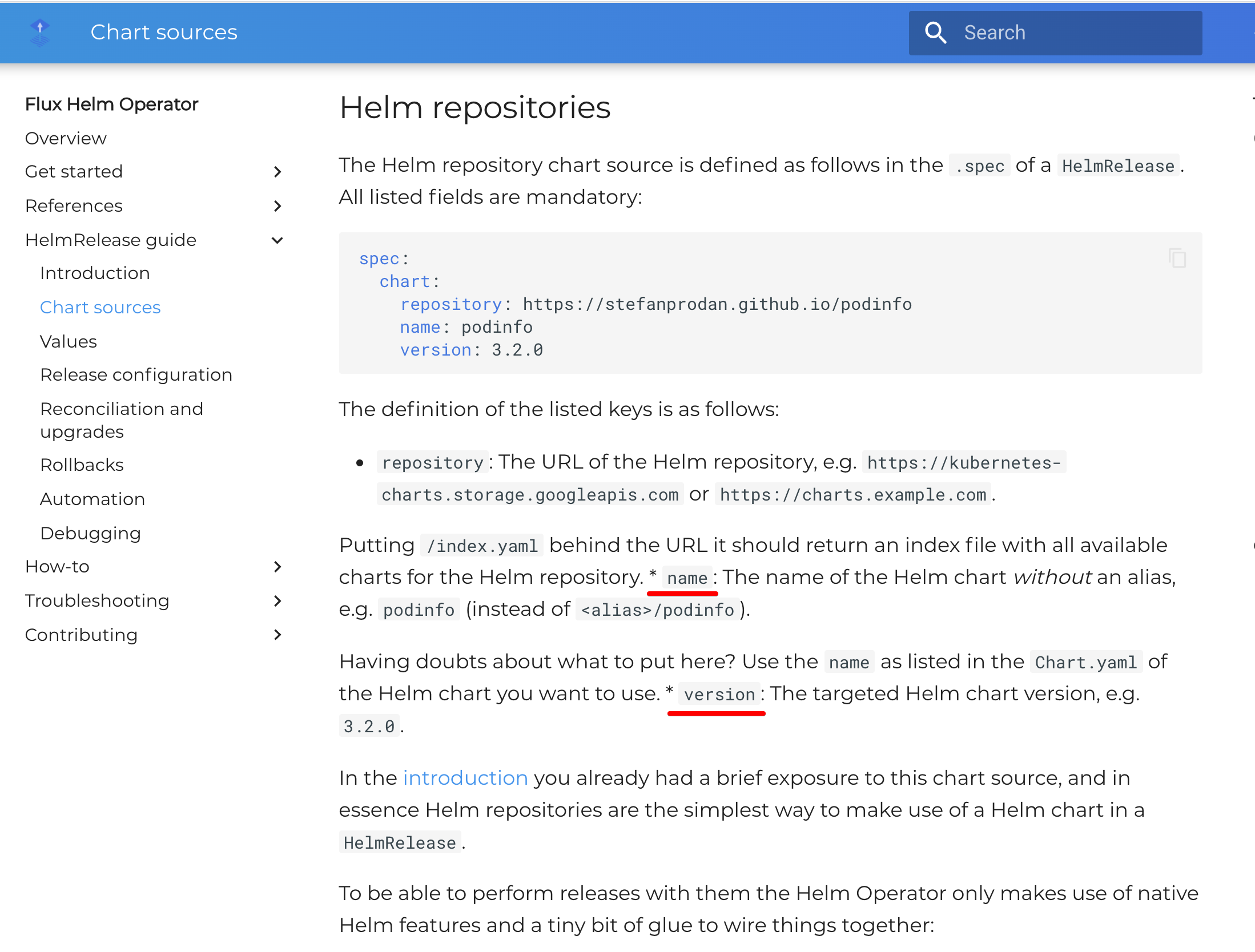
Task: Expand the Contributing section chevron
Action: coord(277,635)
